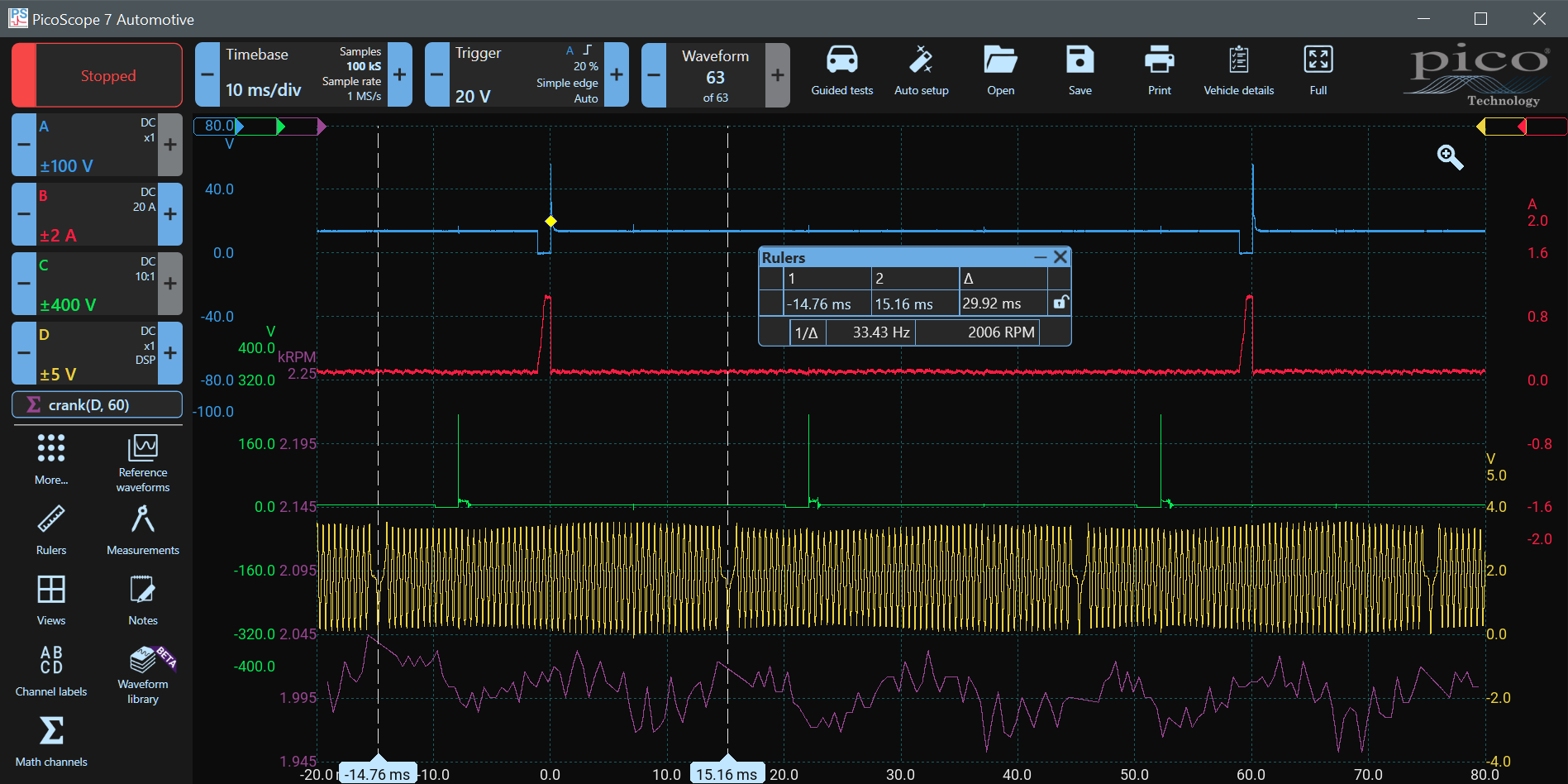
Task: Open Waveform buffer navigator
Action: [716, 75]
